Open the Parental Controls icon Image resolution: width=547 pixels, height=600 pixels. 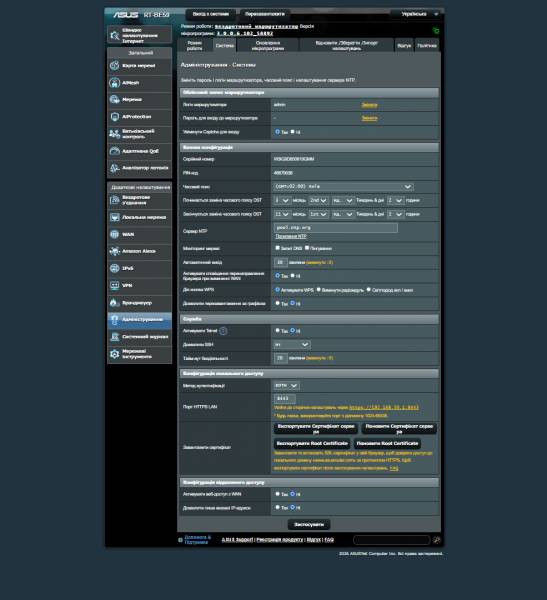114,134
